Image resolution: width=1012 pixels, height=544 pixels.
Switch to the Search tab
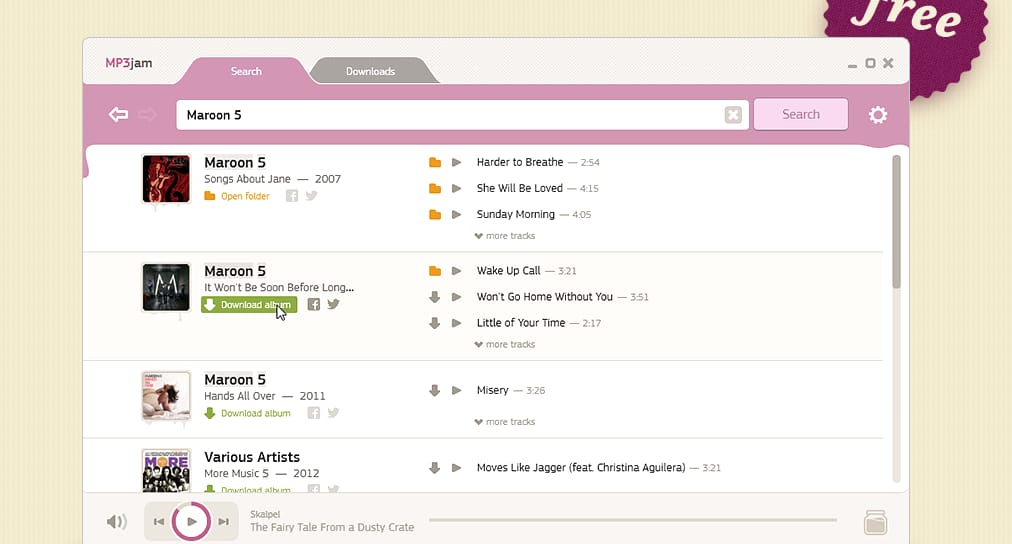(x=246, y=71)
